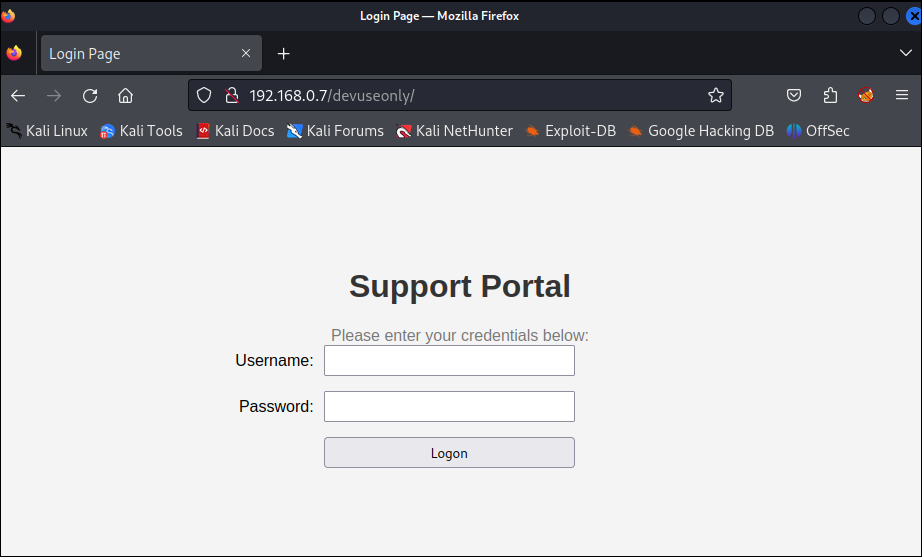The width and height of the screenshot is (922, 557).
Task: Click the tracking protection shield icon
Action: point(204,96)
